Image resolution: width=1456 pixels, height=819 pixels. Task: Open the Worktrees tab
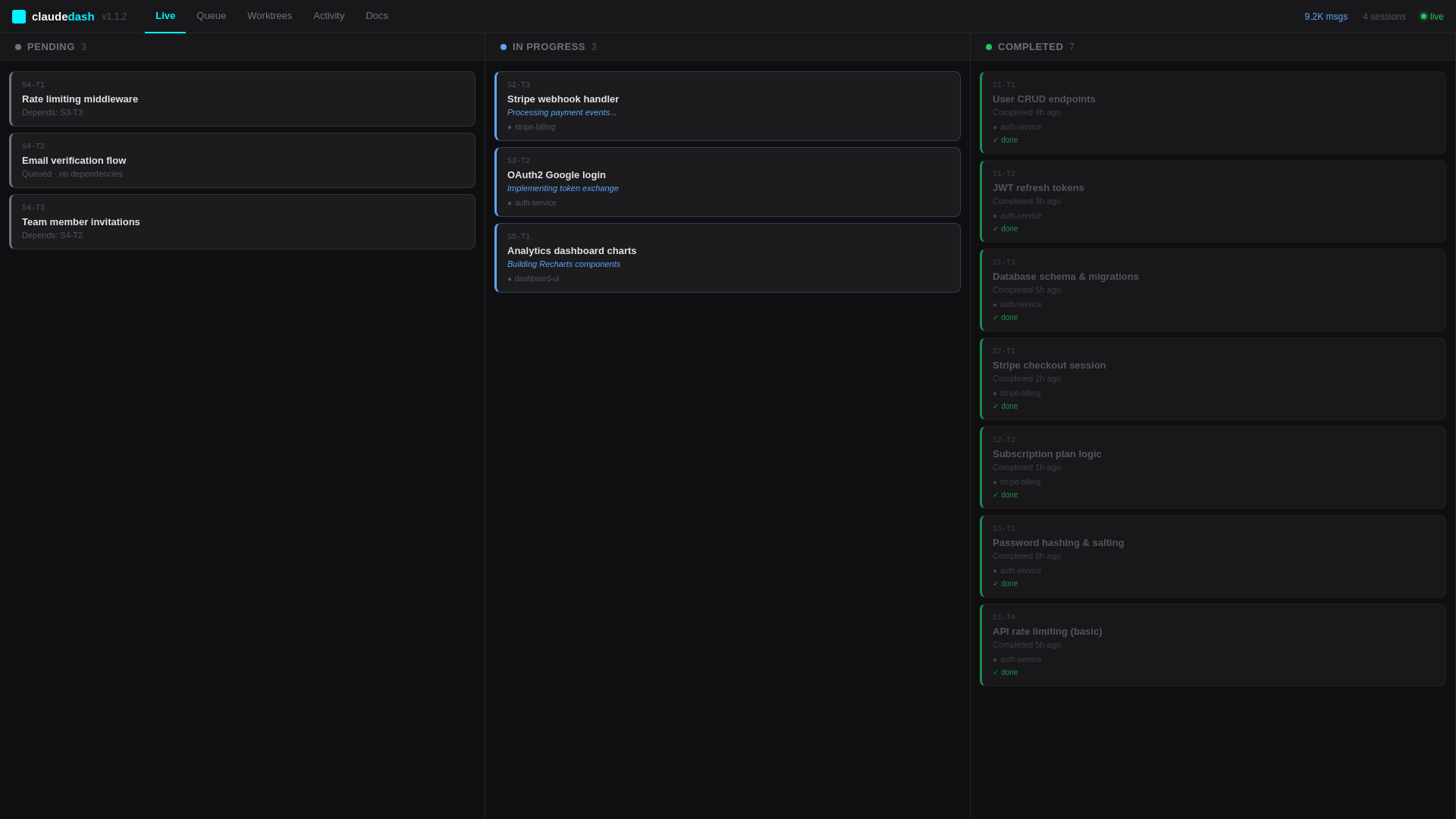(x=269, y=15)
